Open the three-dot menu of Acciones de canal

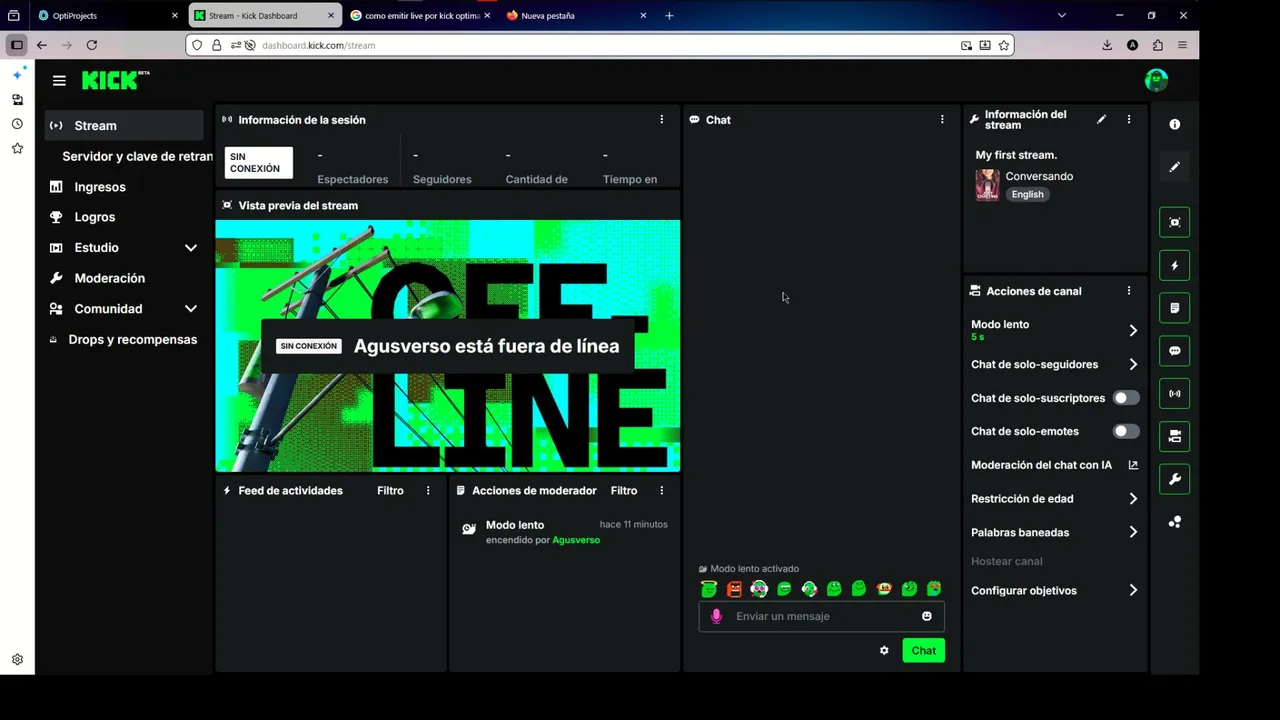(x=1129, y=291)
